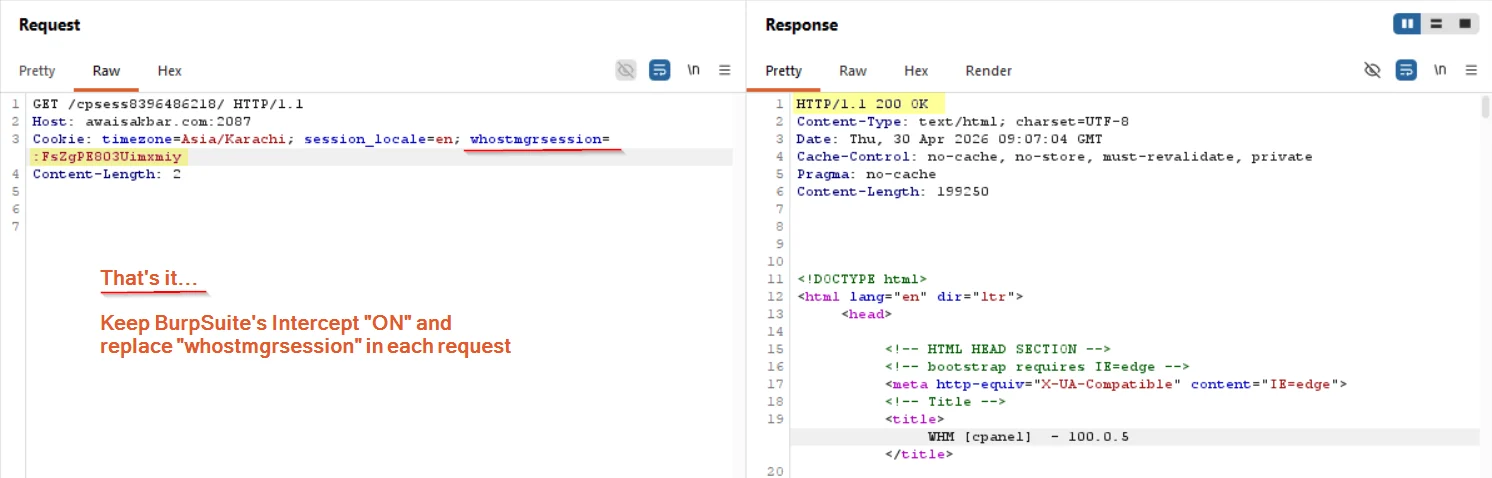The image size is (1492, 478).
Task: Click the GET /cpsess8396486218/ request line
Action: coord(168,103)
